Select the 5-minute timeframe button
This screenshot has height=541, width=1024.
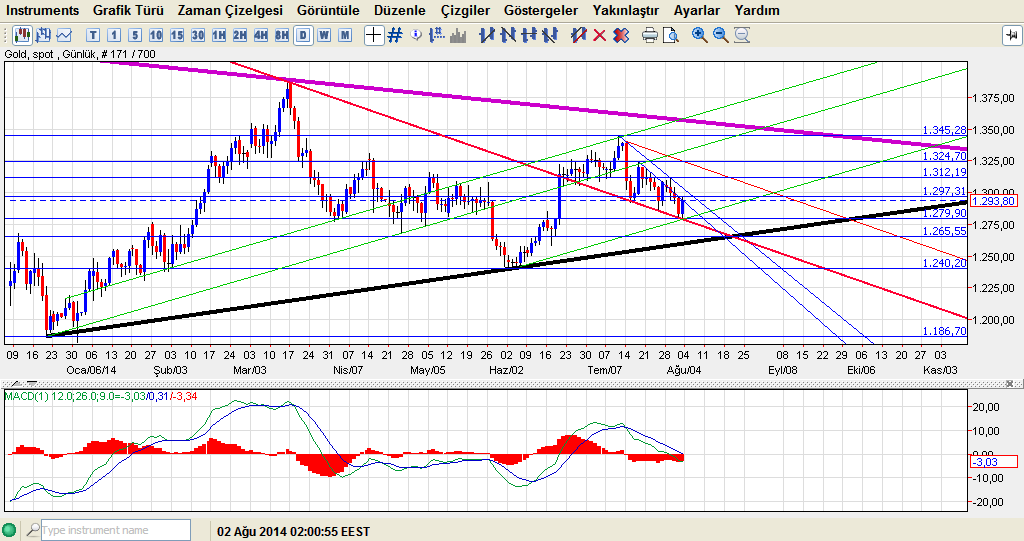click(x=135, y=35)
